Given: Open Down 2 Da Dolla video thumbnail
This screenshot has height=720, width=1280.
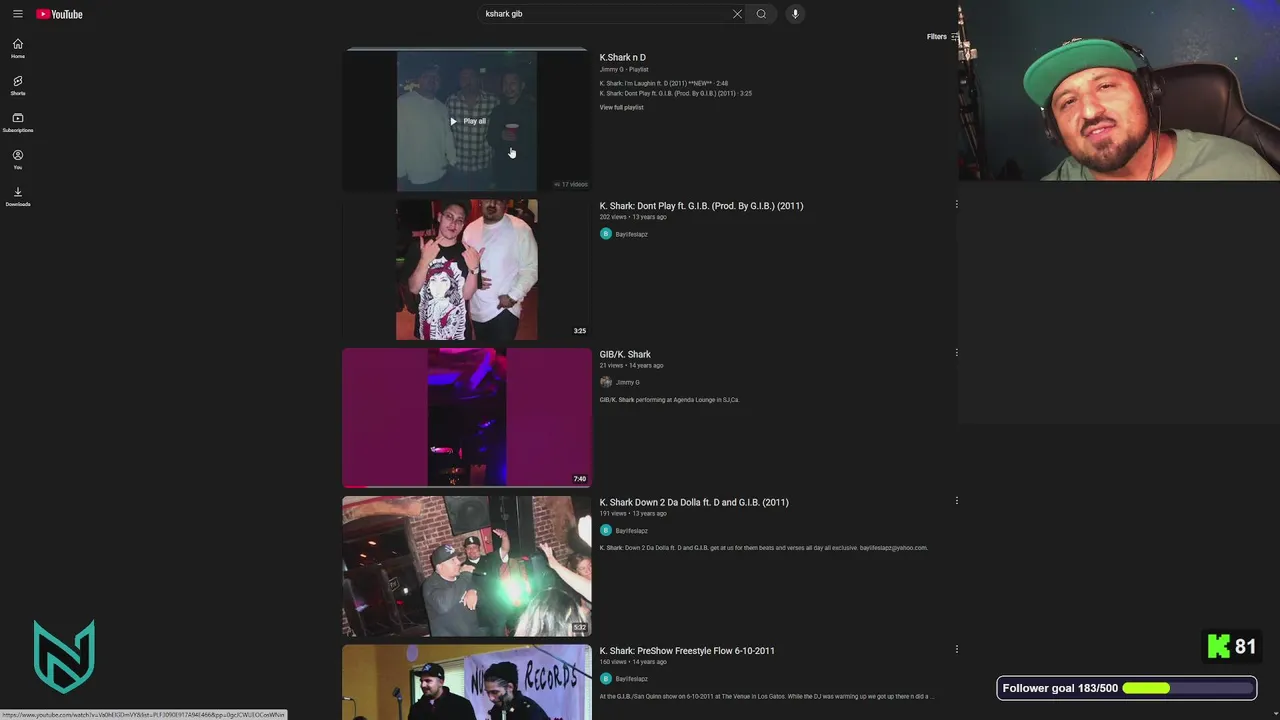Looking at the screenshot, I should [467, 566].
